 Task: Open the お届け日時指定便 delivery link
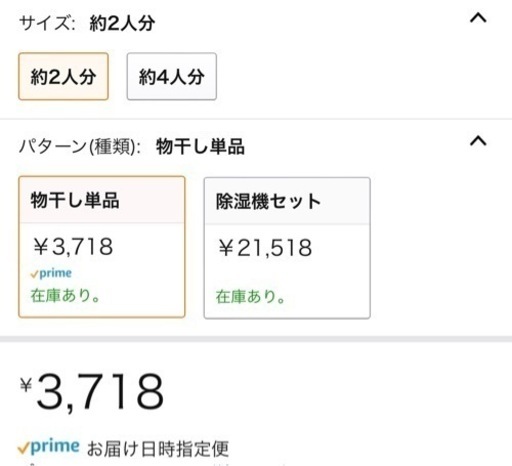158,448
